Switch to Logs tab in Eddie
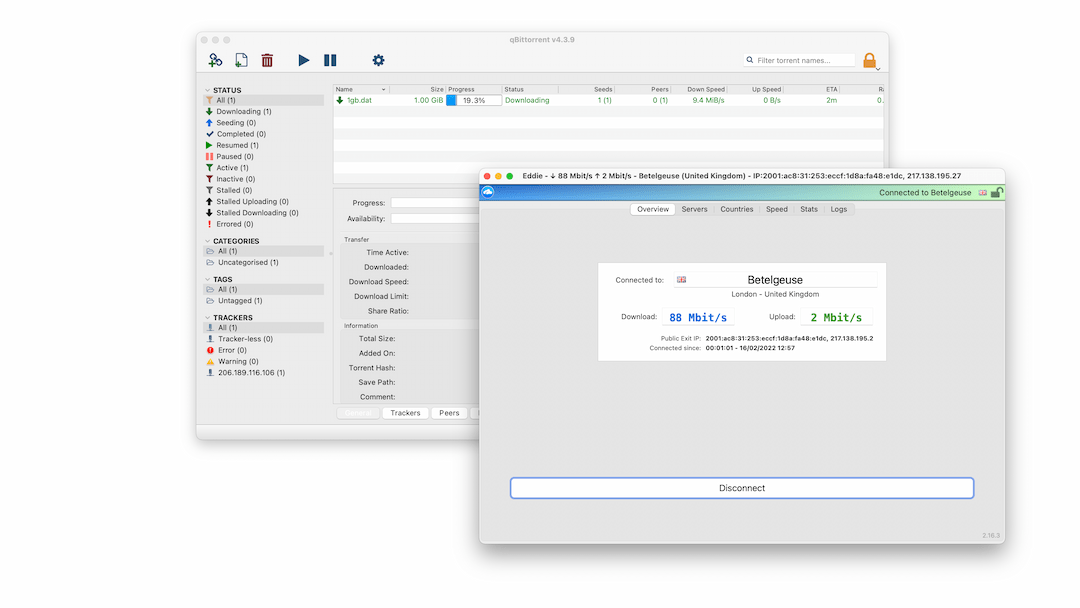Screen dimensions: 1080x608 (x=838, y=209)
